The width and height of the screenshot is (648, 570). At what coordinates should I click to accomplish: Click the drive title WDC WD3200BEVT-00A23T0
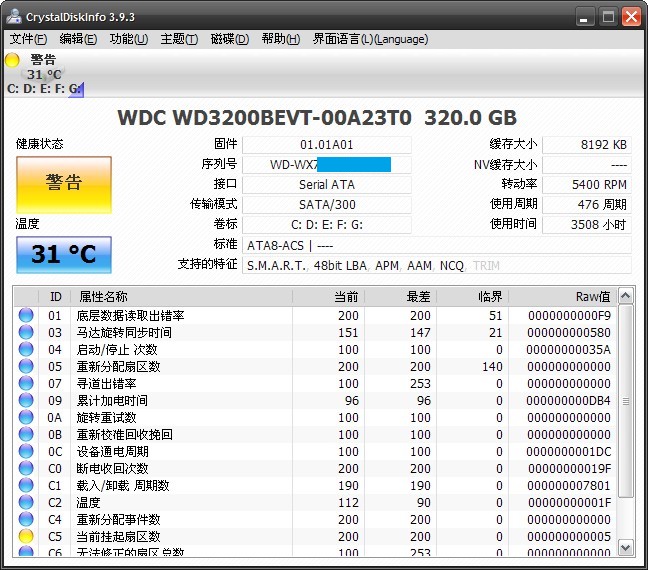(265, 118)
